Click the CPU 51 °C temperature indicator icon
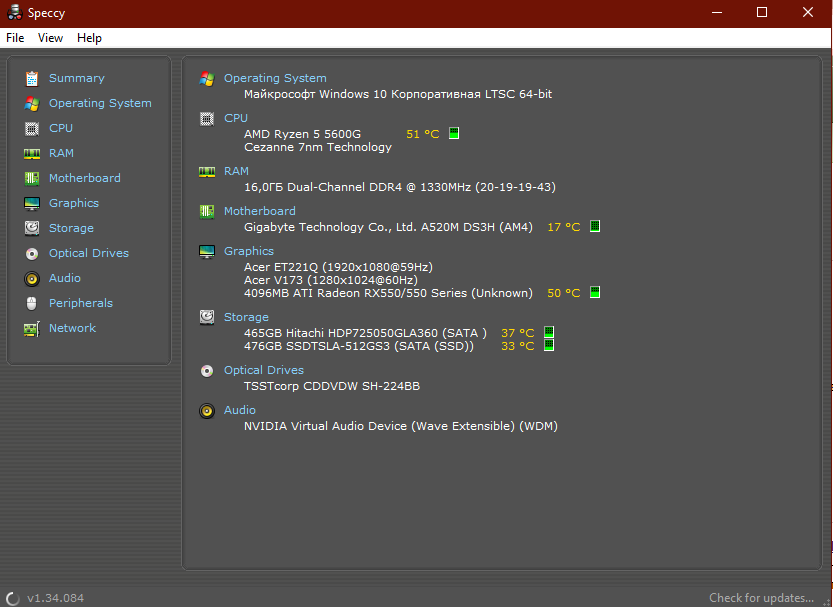 tap(454, 133)
